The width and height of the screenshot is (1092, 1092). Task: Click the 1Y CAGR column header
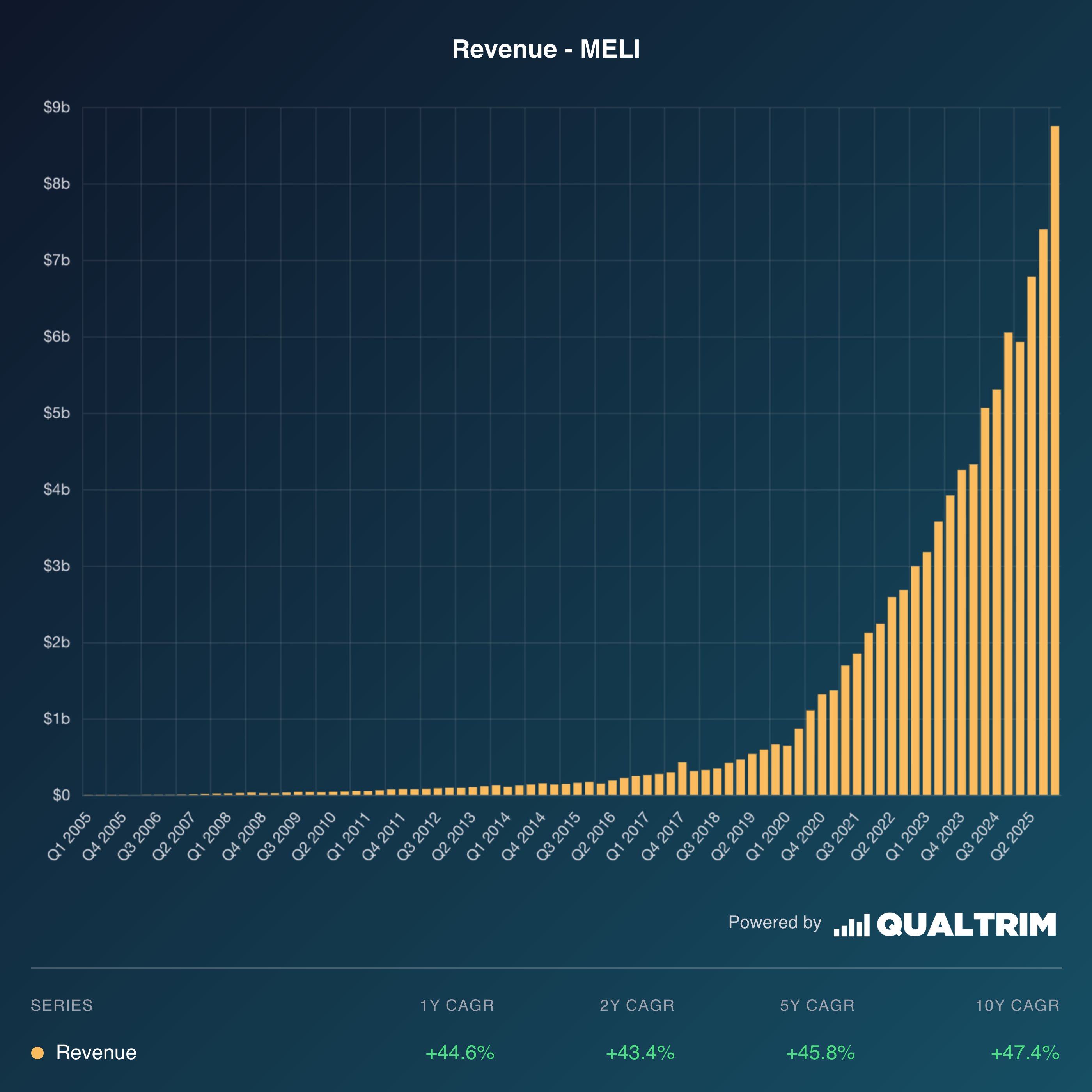(457, 1005)
